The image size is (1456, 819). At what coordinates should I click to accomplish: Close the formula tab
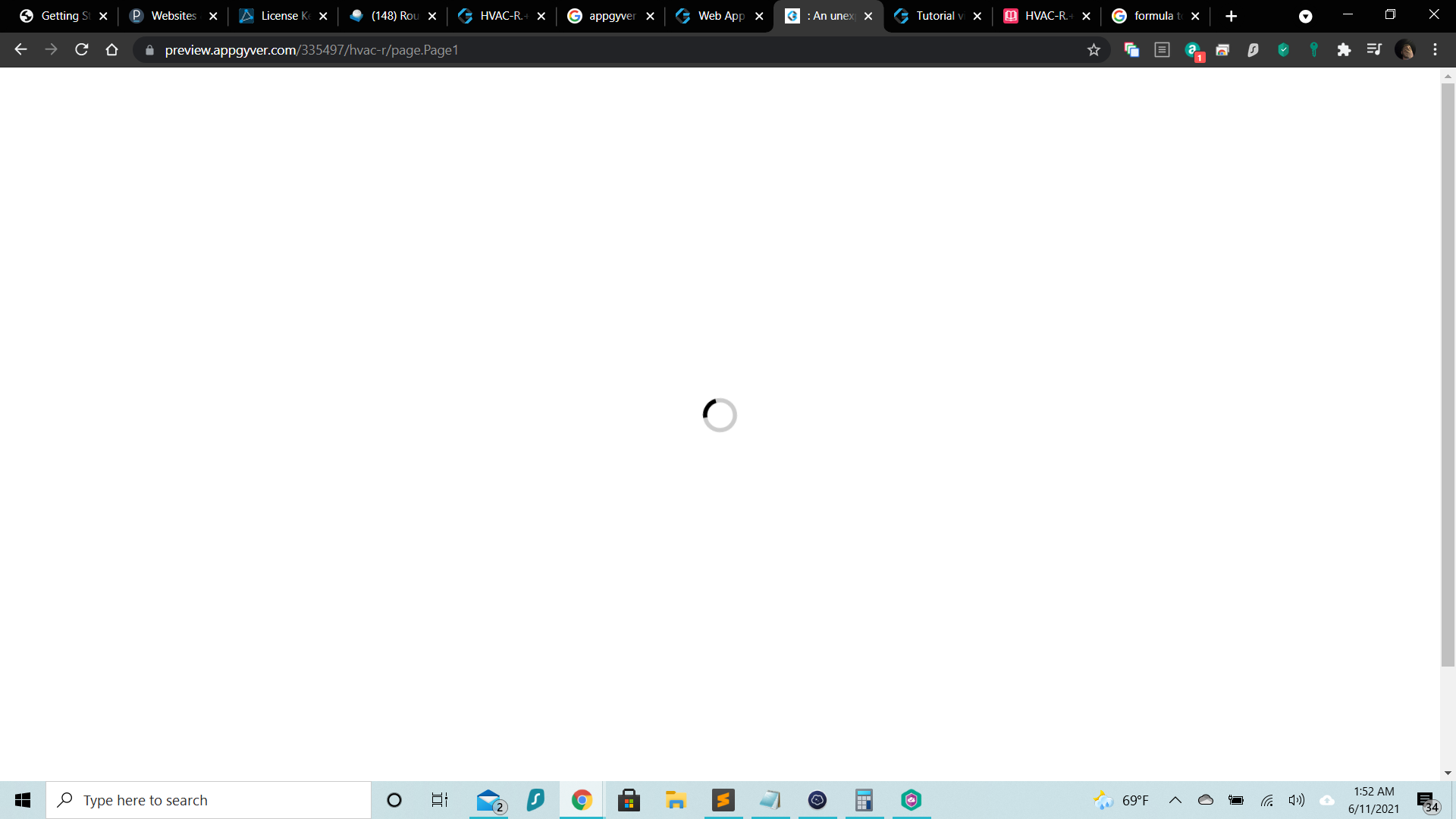click(1195, 16)
